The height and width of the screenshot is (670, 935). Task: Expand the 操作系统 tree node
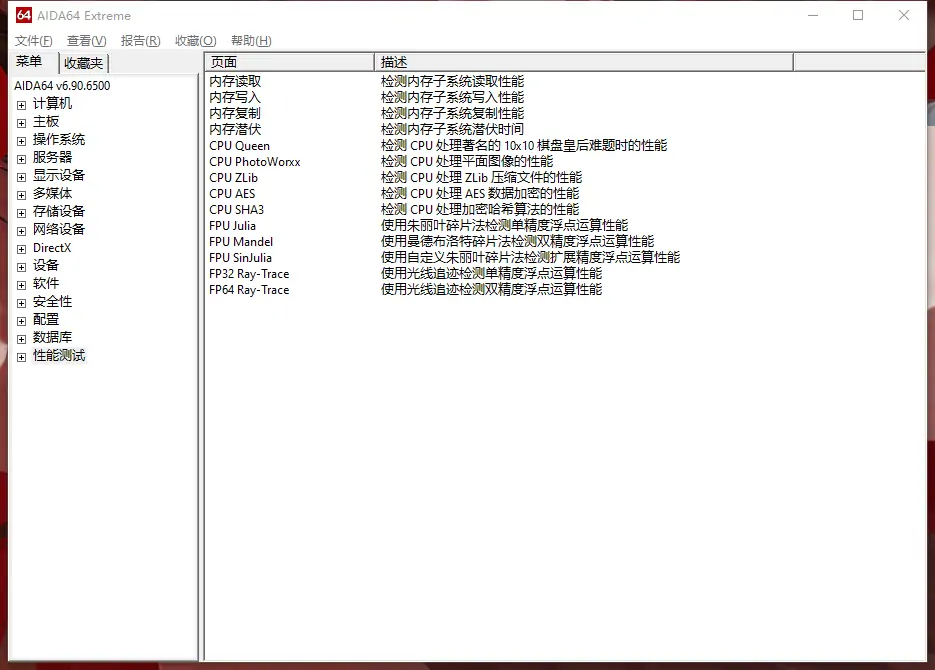click(x=21, y=139)
